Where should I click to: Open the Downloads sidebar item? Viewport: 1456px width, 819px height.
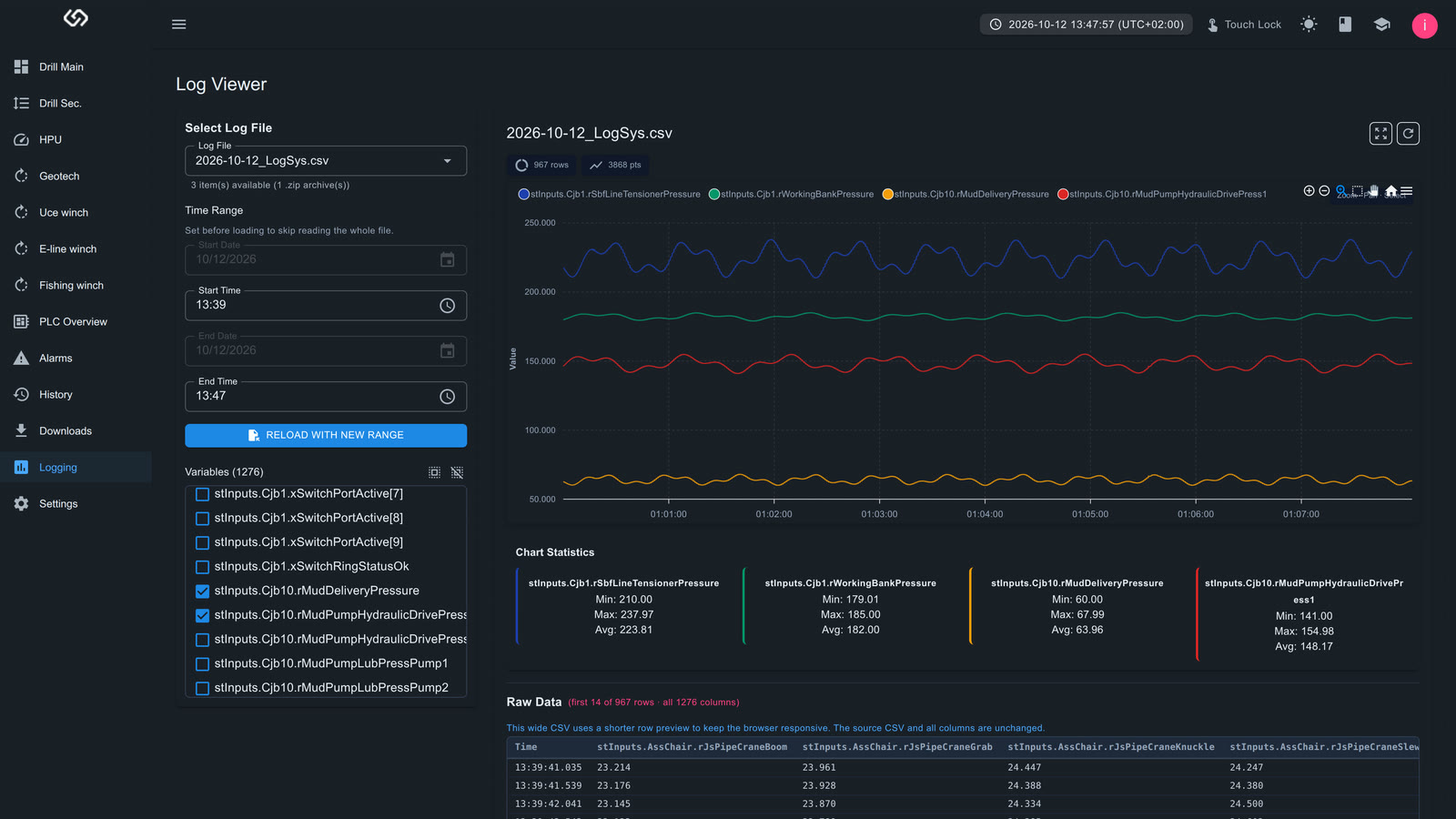point(76,431)
